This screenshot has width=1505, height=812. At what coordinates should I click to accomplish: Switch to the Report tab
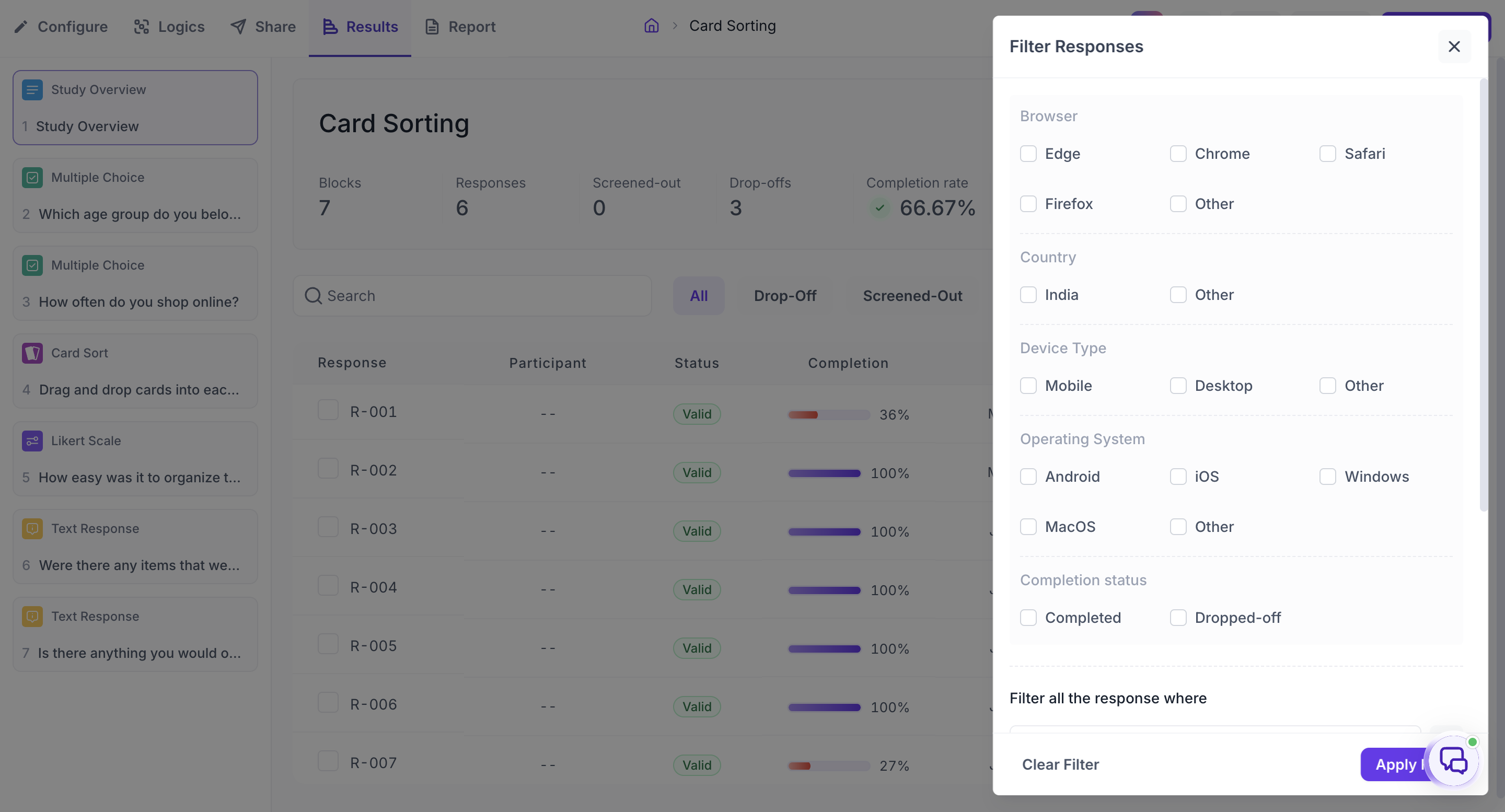tap(460, 27)
